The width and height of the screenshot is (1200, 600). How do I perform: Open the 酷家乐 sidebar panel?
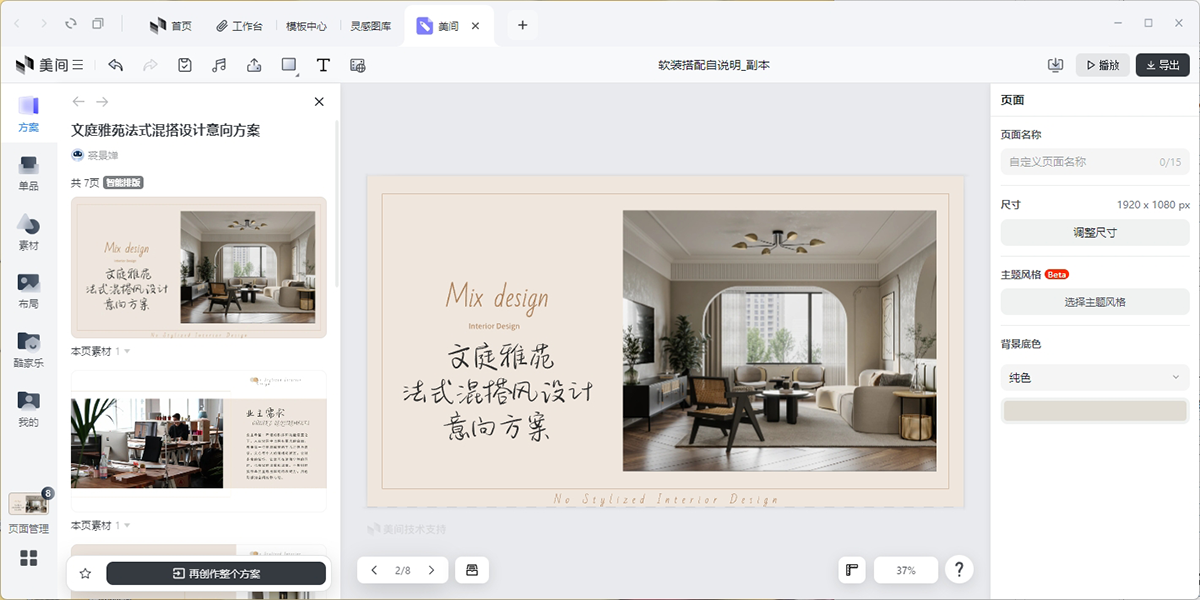tap(28, 350)
